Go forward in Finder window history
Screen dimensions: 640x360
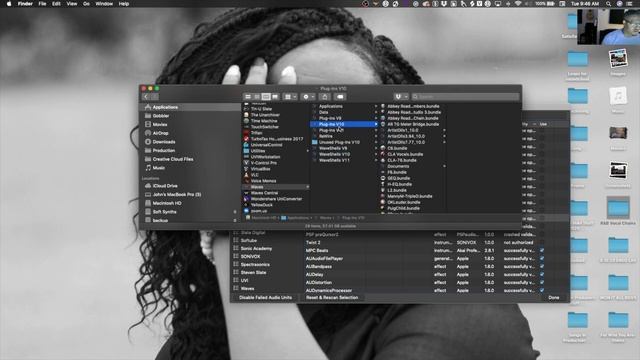154,97
